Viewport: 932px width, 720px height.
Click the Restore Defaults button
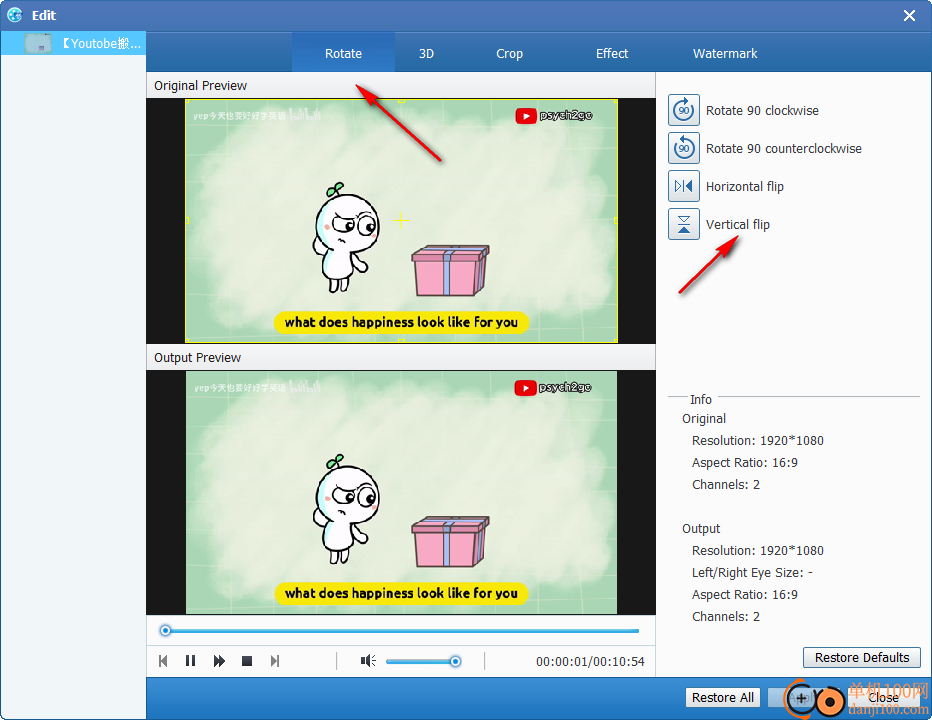(862, 658)
